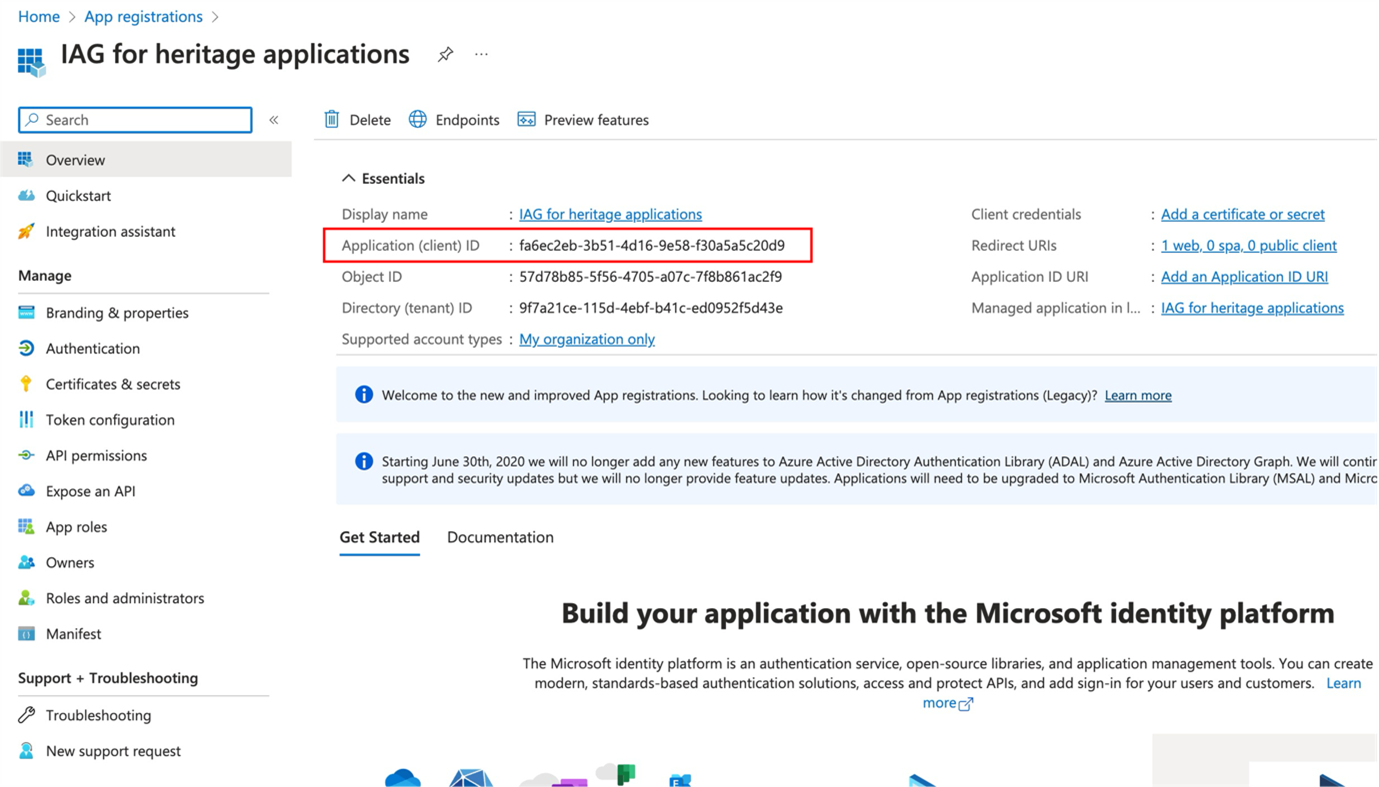Select the Directory (tenant) ID value
Screen dimensions: 1379x787
[651, 308]
